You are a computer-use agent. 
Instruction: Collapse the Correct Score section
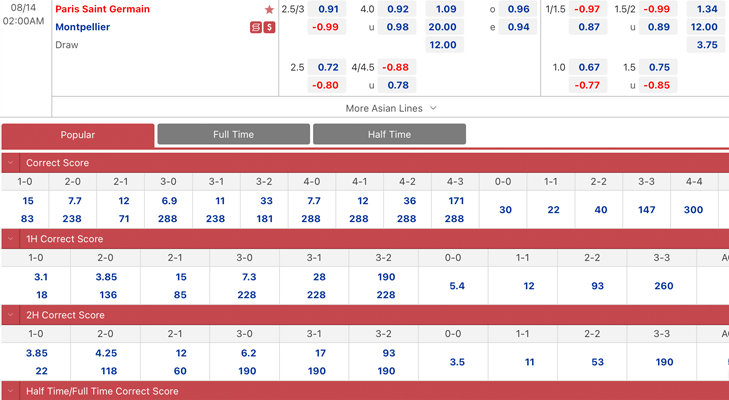click(x=10, y=163)
